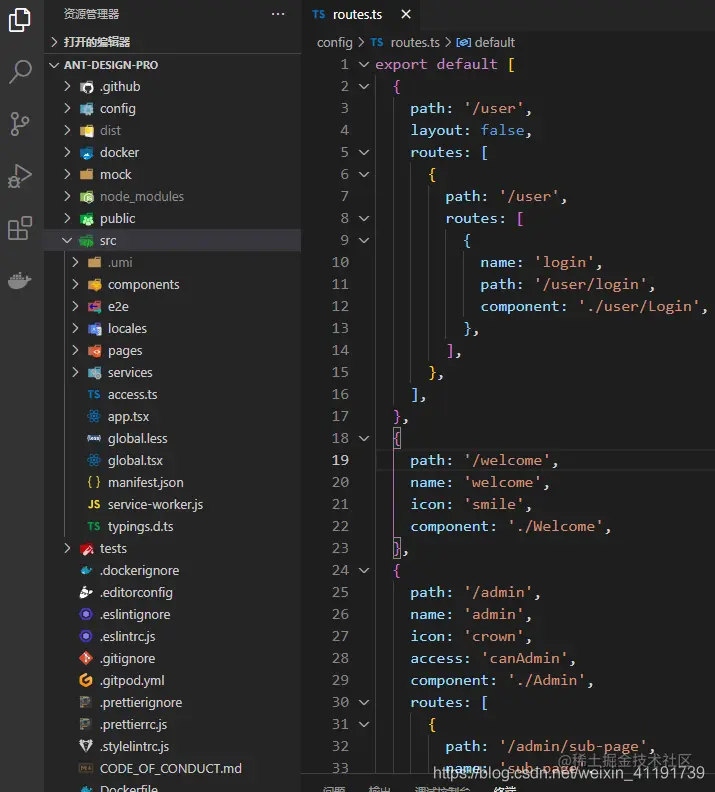Click the stylelint icon beside .stylelintrc.js
Viewport: 715px width, 792px height.
pos(86,746)
